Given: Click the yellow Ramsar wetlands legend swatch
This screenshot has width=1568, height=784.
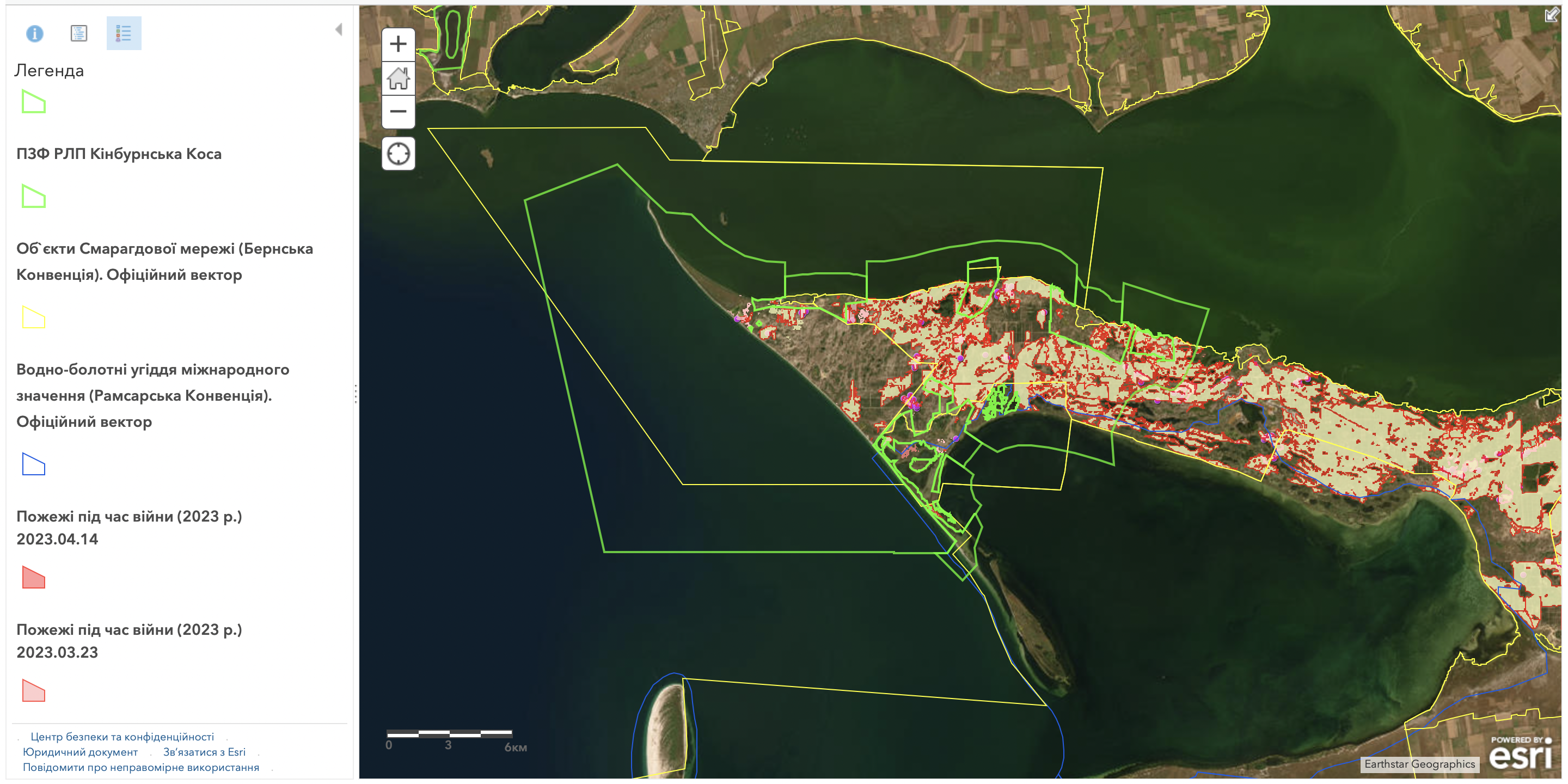Looking at the screenshot, I should [x=33, y=317].
